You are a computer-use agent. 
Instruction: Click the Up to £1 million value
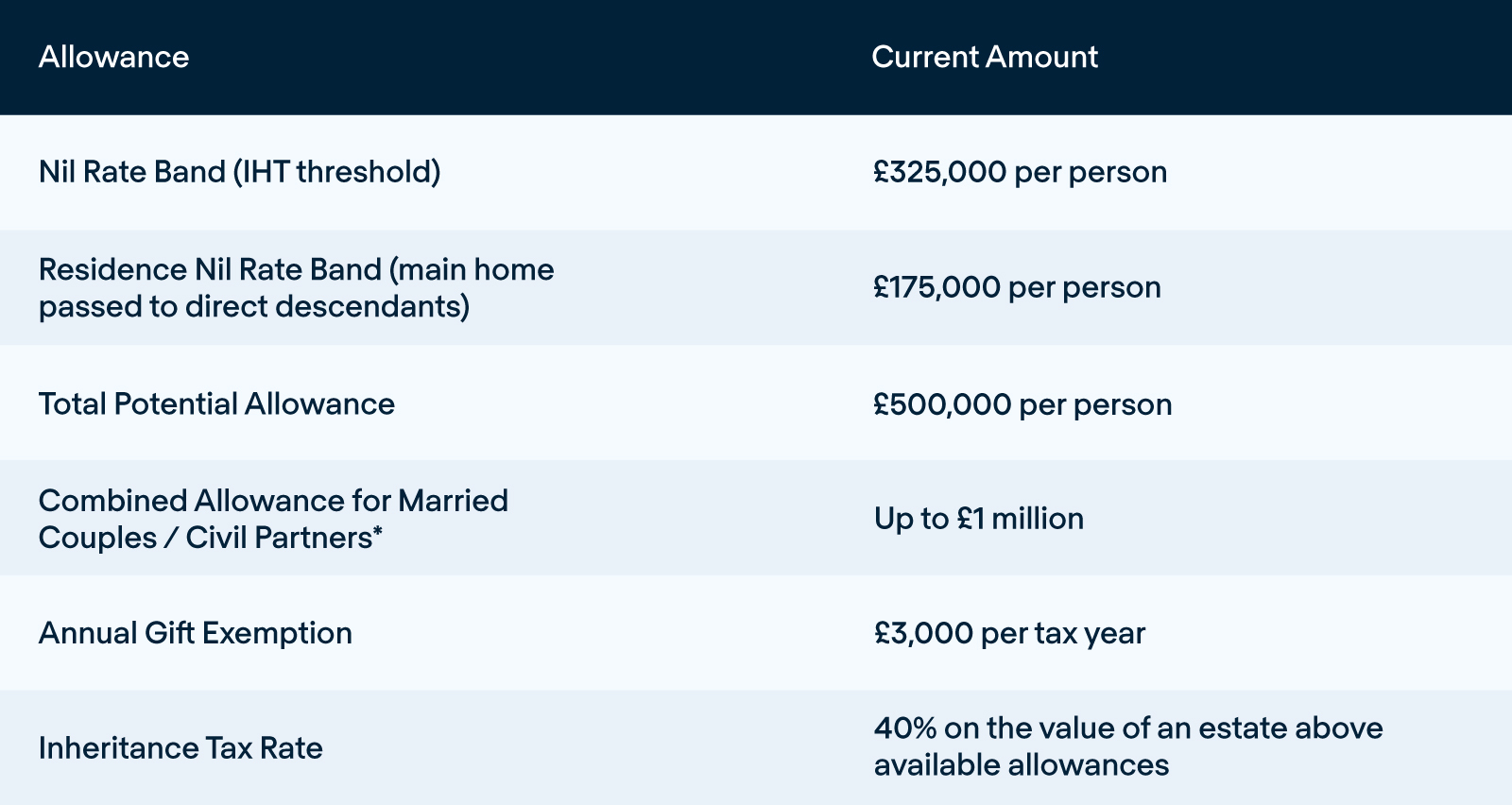coord(978,518)
